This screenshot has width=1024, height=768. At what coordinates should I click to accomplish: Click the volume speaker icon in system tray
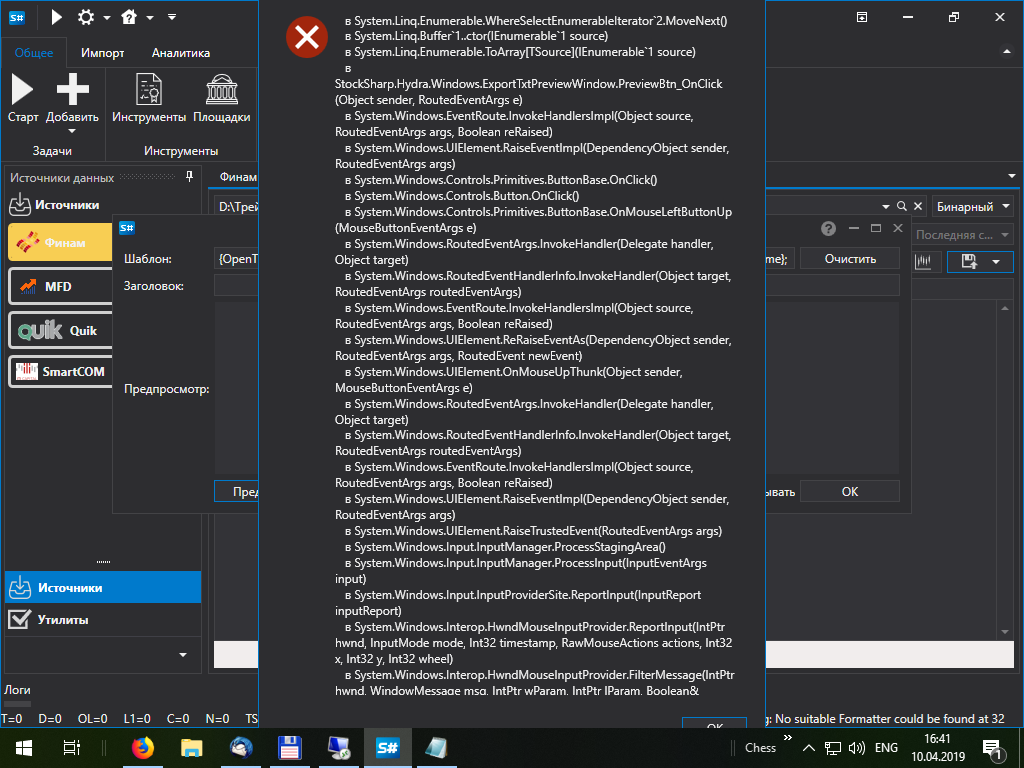856,748
